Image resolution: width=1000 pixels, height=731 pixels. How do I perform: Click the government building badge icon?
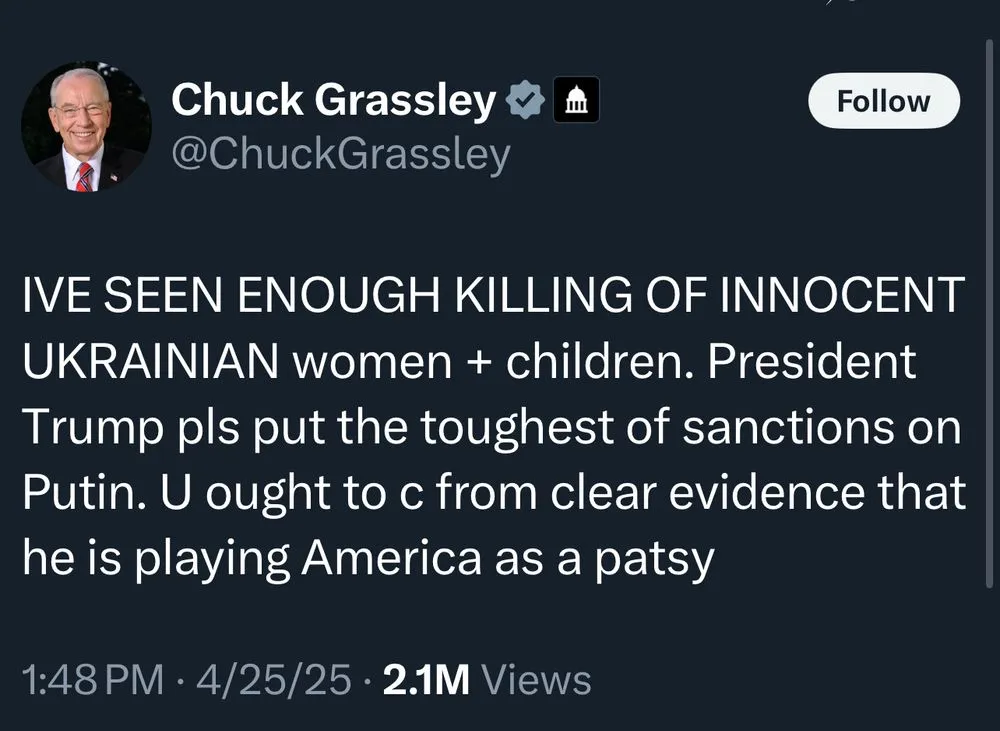[576, 100]
